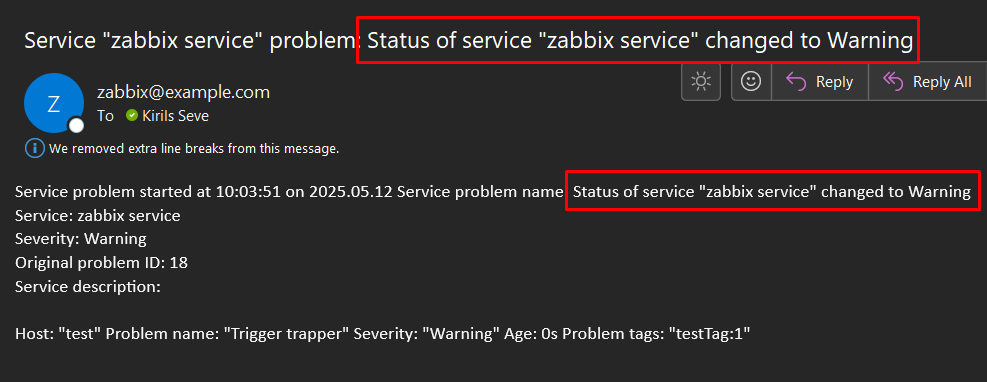The width and height of the screenshot is (987, 382).
Task: Click the email subject starting "Service zabbix service problem"
Action: pos(468,41)
